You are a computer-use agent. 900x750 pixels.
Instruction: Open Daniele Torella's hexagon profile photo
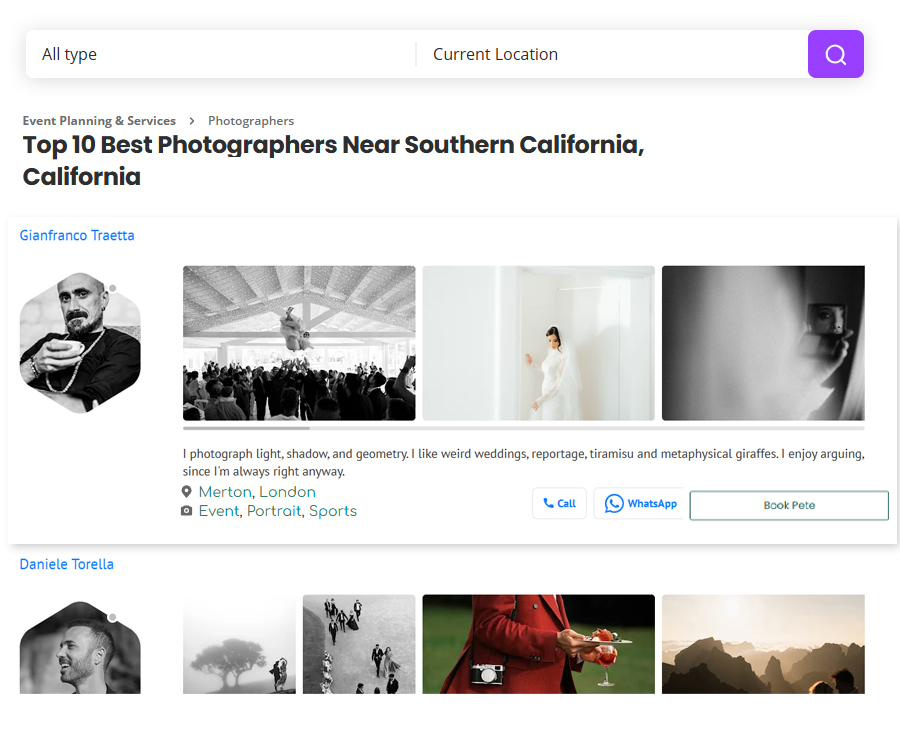pyautogui.click(x=80, y=650)
